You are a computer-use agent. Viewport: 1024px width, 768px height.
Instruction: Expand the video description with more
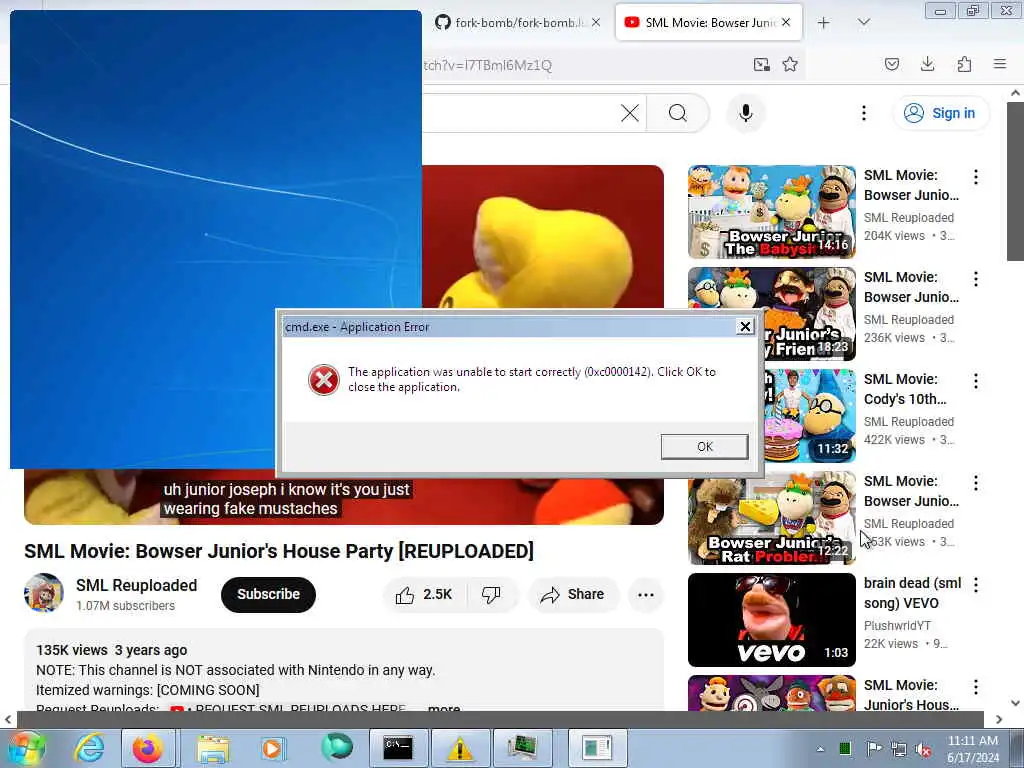coord(444,707)
